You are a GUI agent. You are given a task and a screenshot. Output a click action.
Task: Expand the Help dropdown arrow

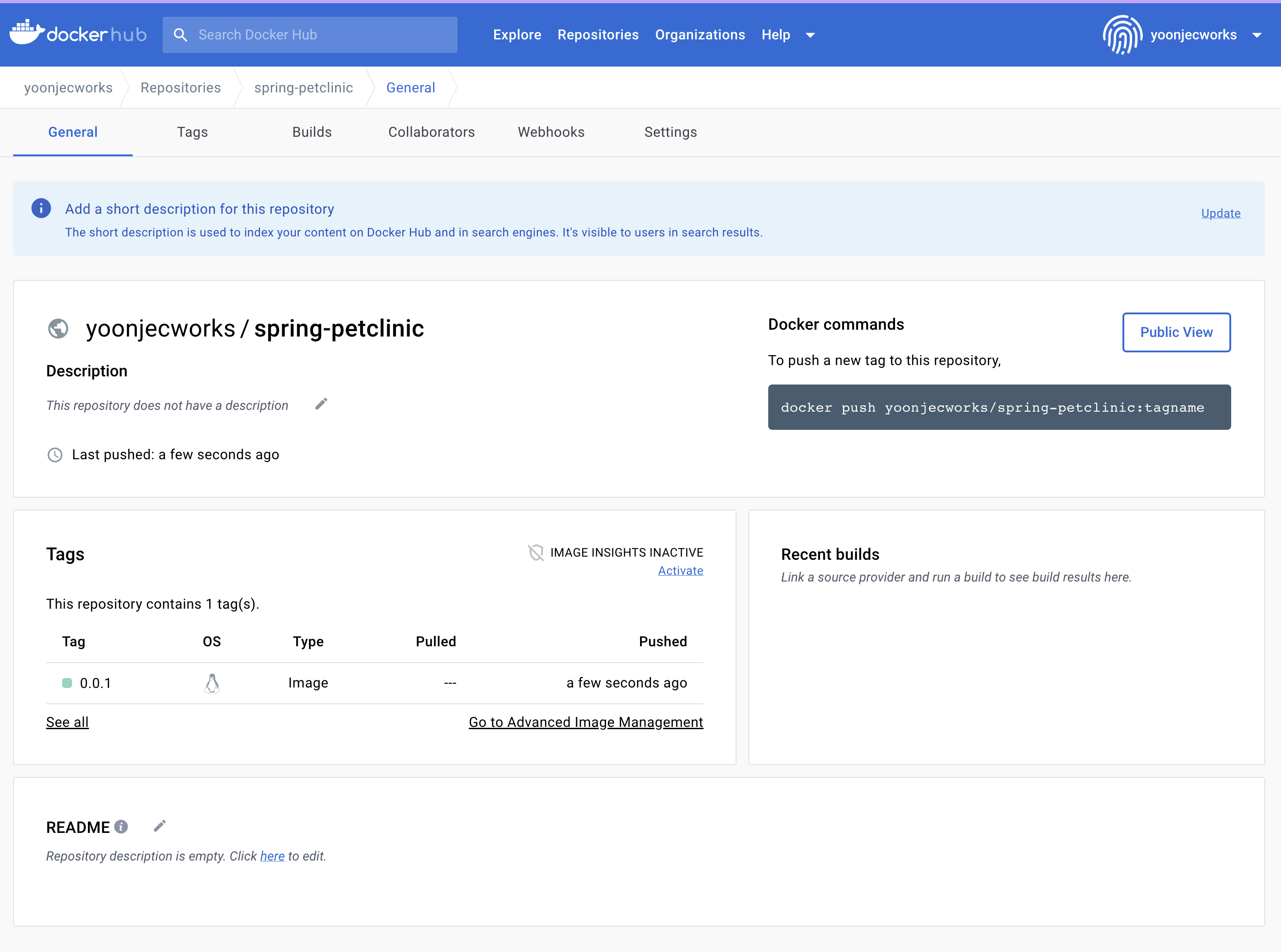click(810, 35)
